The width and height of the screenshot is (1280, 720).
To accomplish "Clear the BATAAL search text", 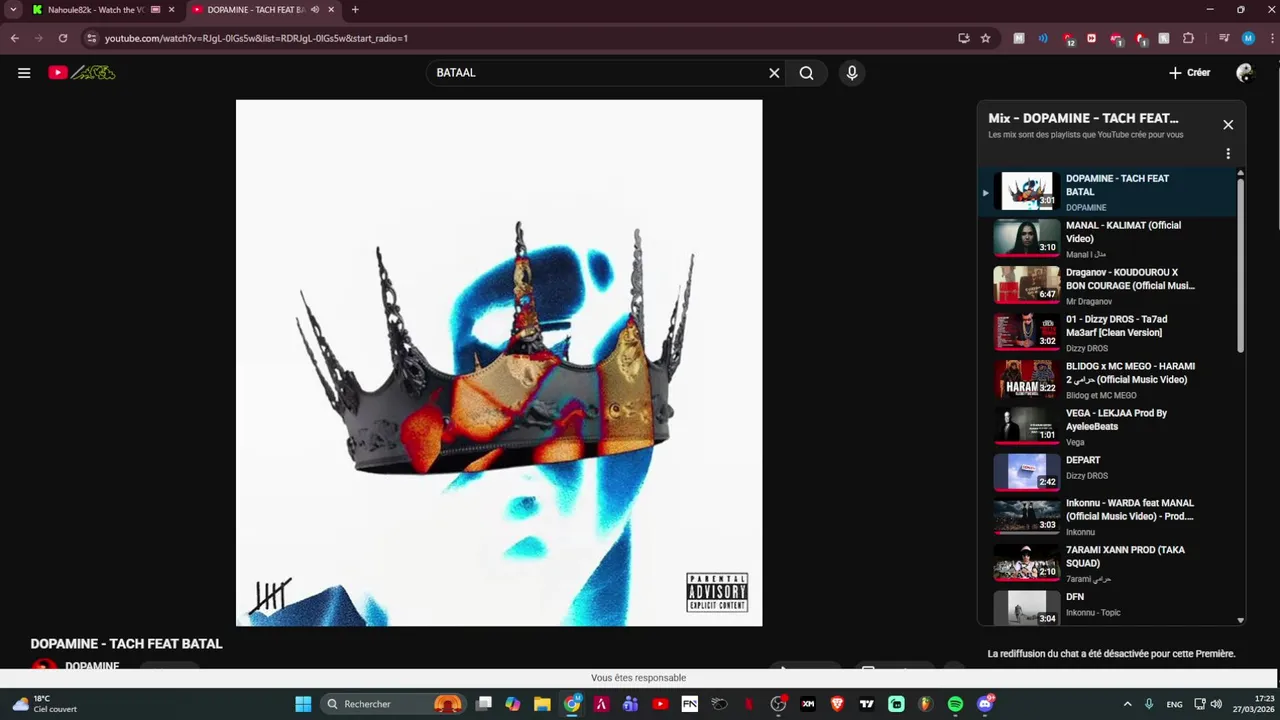I will (x=774, y=73).
